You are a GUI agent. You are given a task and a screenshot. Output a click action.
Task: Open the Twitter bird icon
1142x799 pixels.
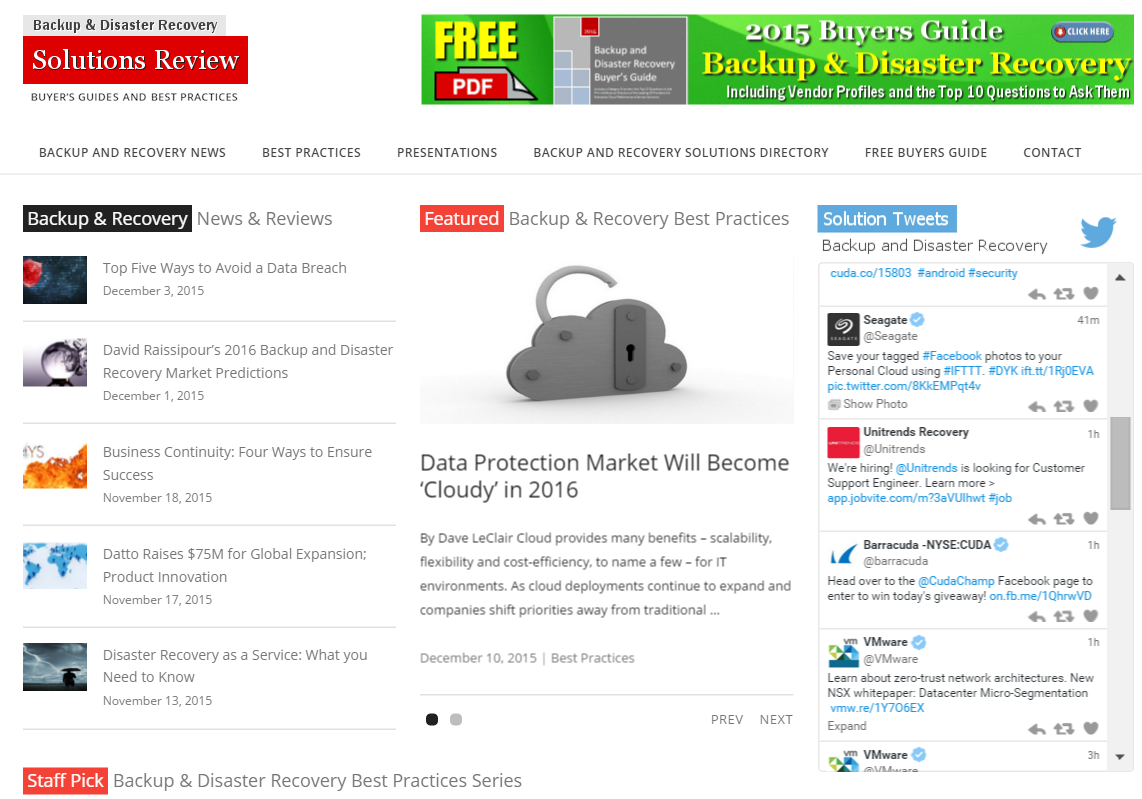pyautogui.click(x=1098, y=232)
